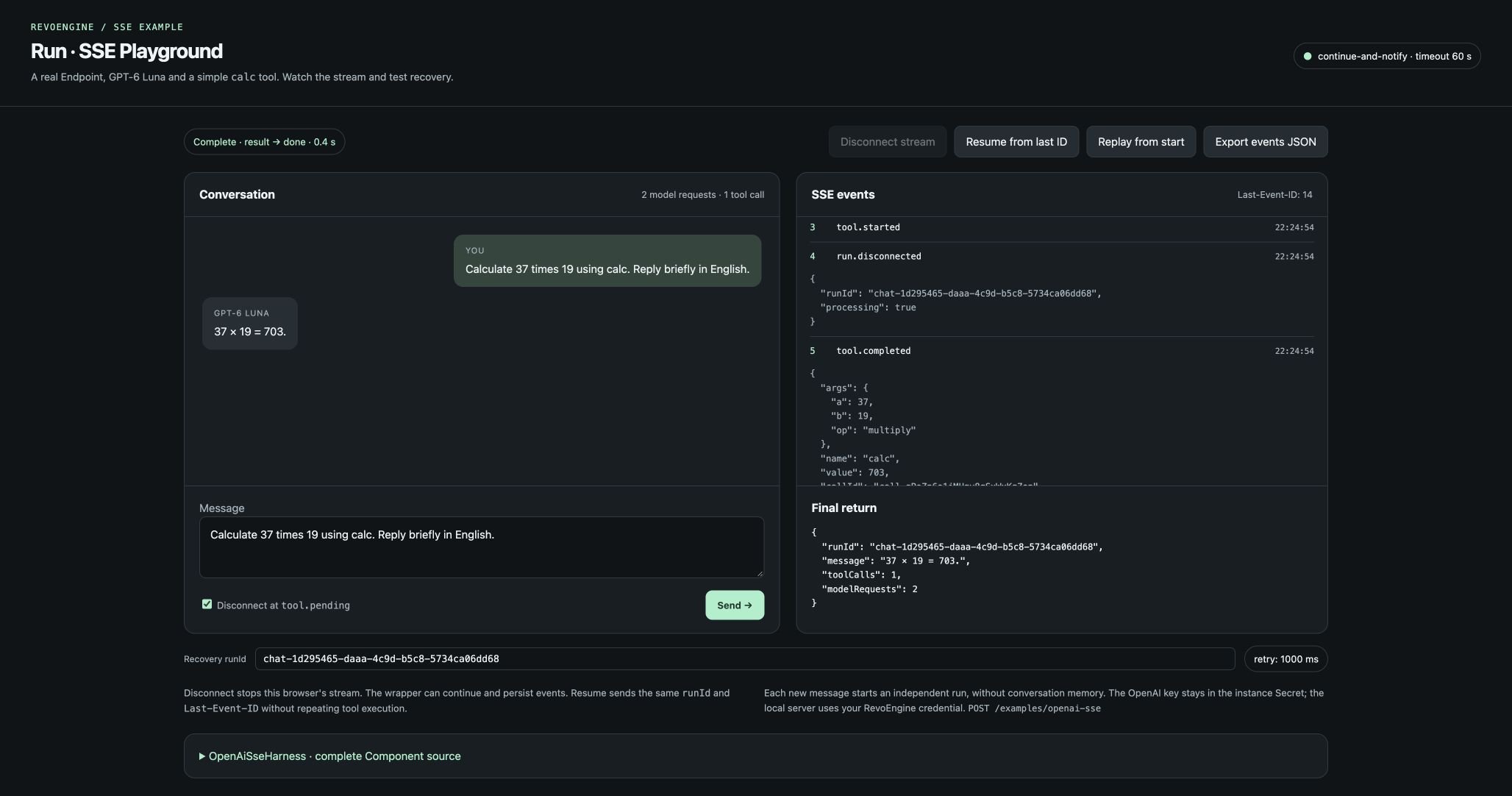Viewport: 1512px width, 796px height.
Task: Expand the OpenAiSseHarness complete Component source
Action: click(x=330, y=756)
